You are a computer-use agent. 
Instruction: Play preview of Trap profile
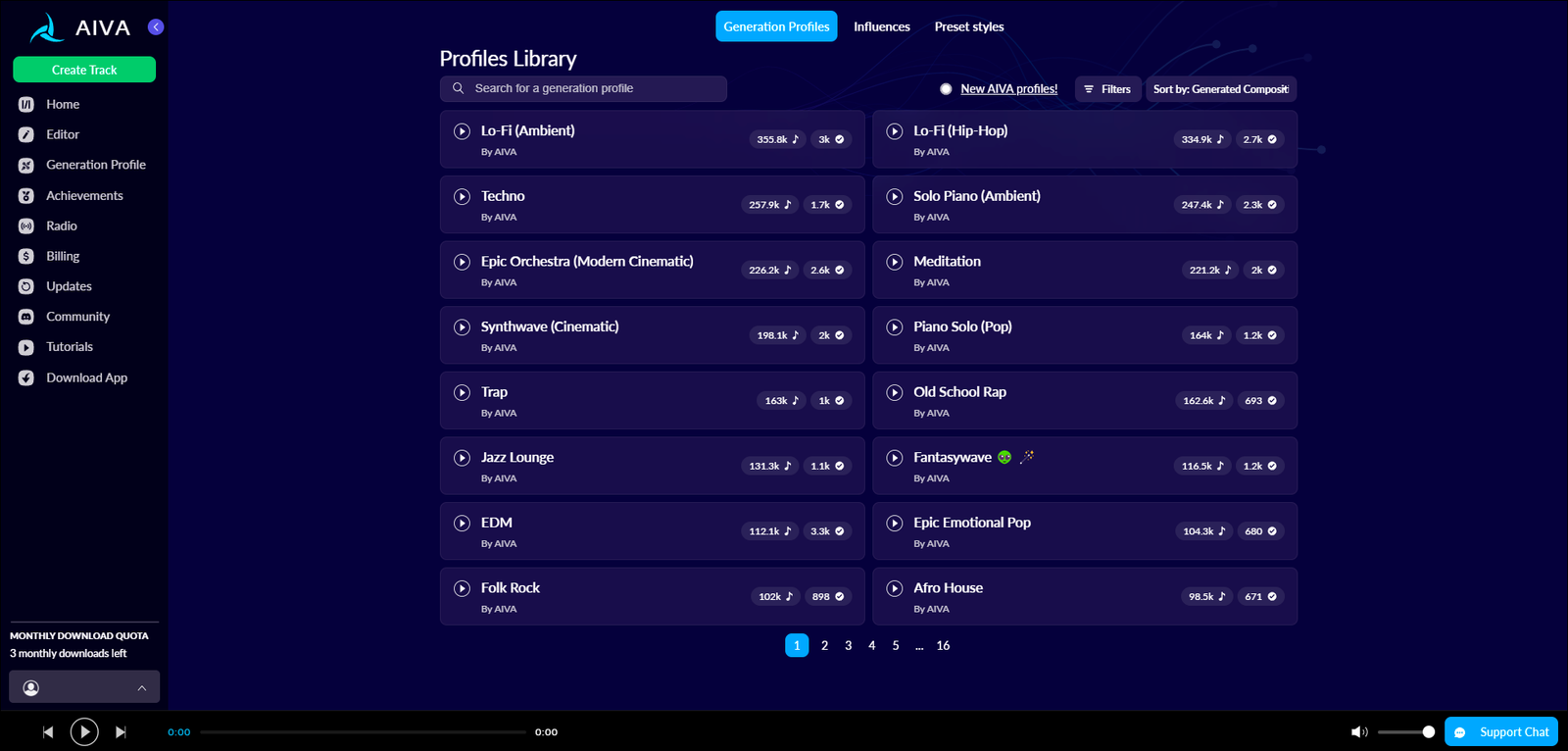click(462, 392)
